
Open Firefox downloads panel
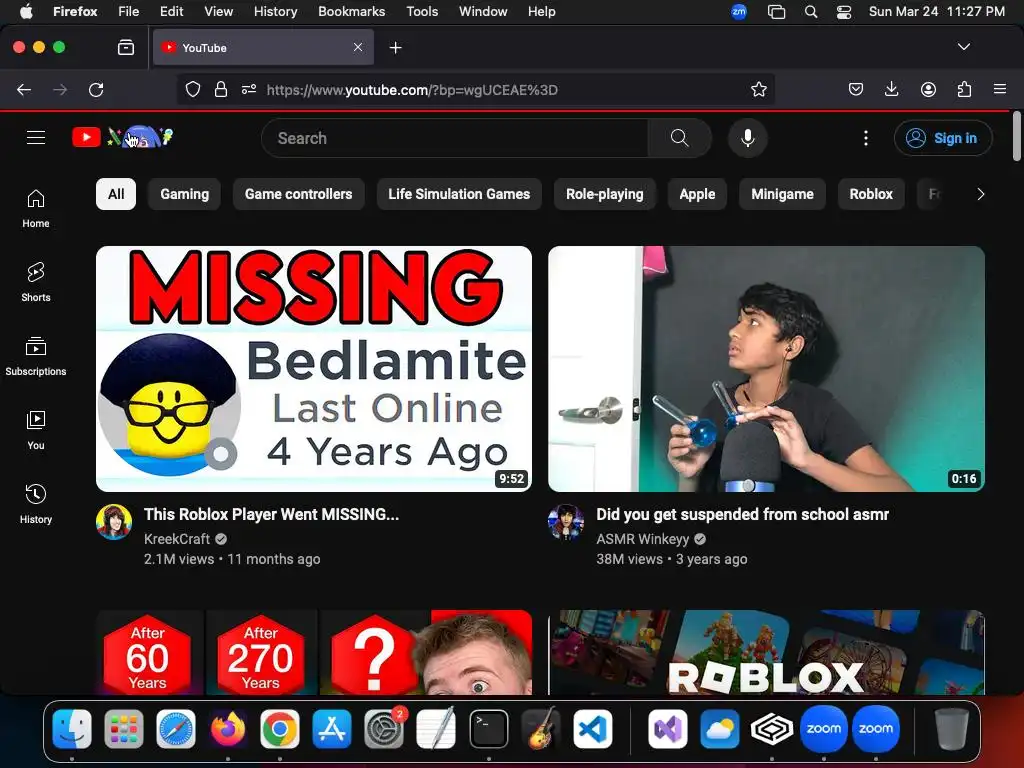point(891,89)
